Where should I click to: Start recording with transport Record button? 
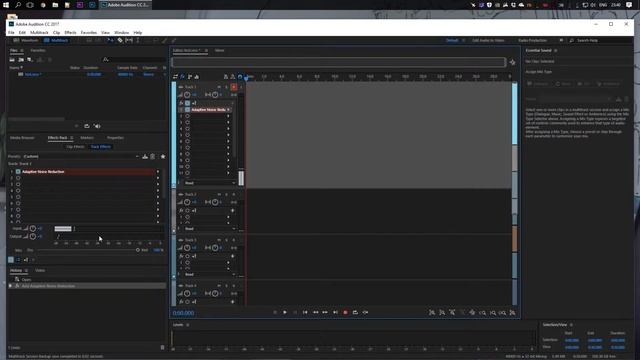345,313
